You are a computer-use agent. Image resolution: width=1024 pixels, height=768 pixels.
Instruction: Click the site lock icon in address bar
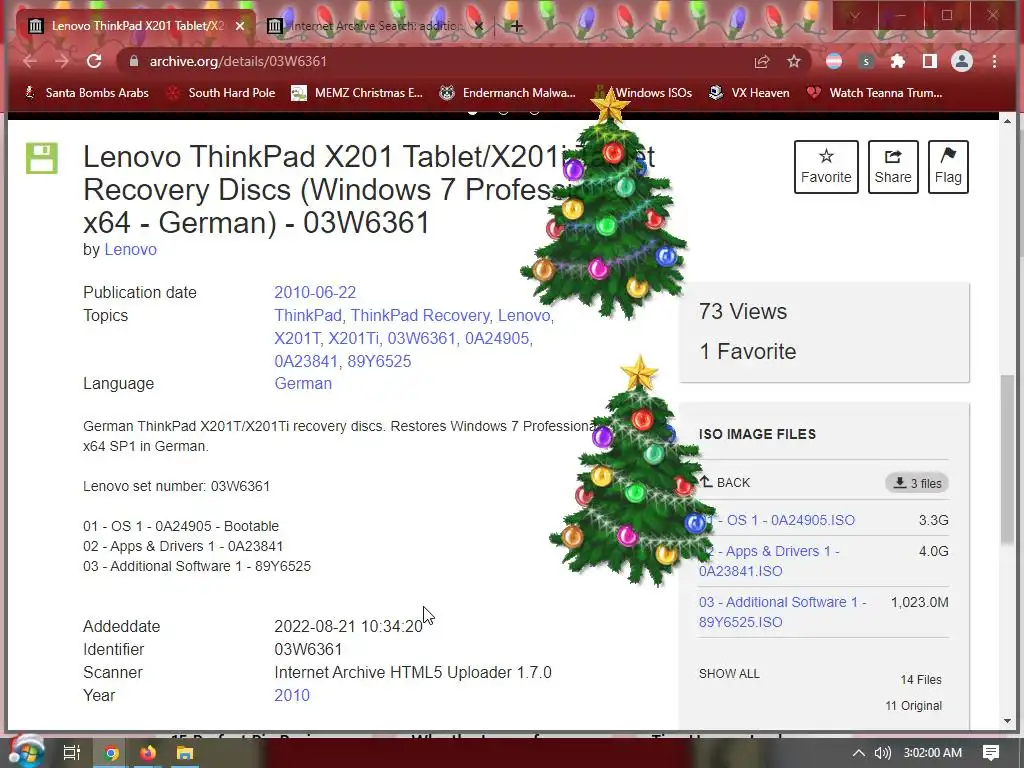pos(134,61)
